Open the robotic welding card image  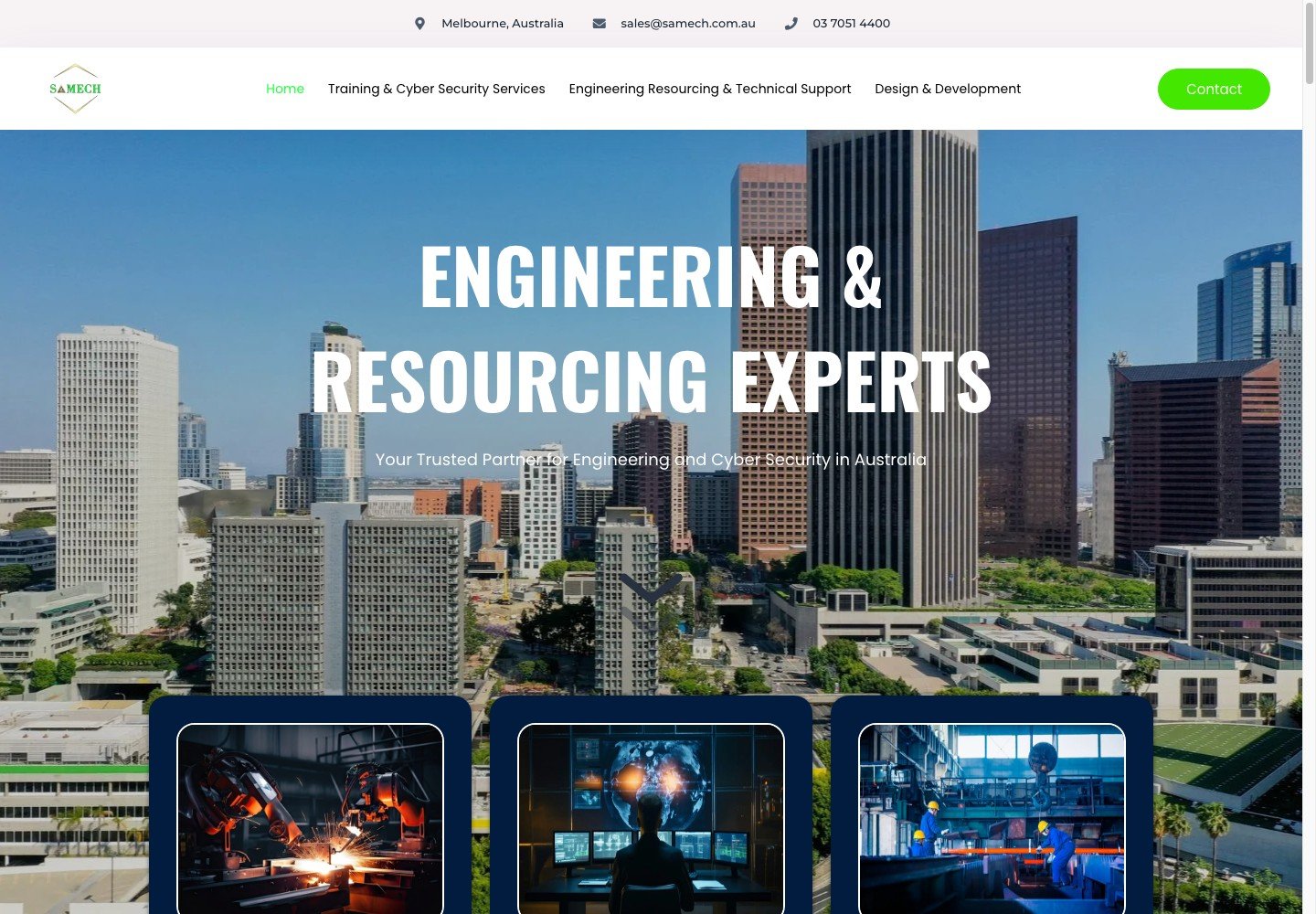pos(310,819)
